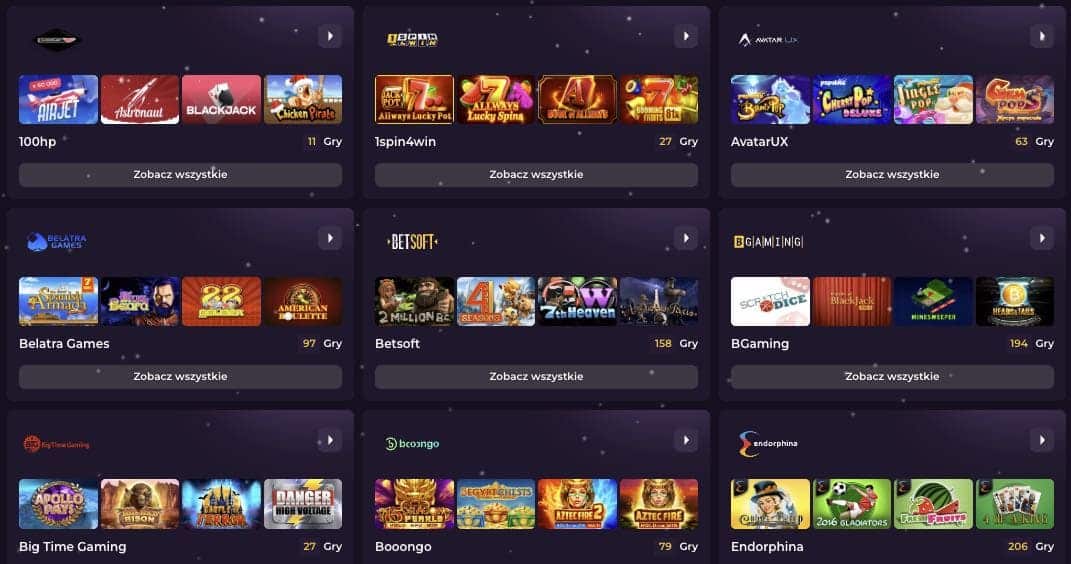
Task: Open the Aztec Fire 2 thumbnail
Action: pos(577,504)
